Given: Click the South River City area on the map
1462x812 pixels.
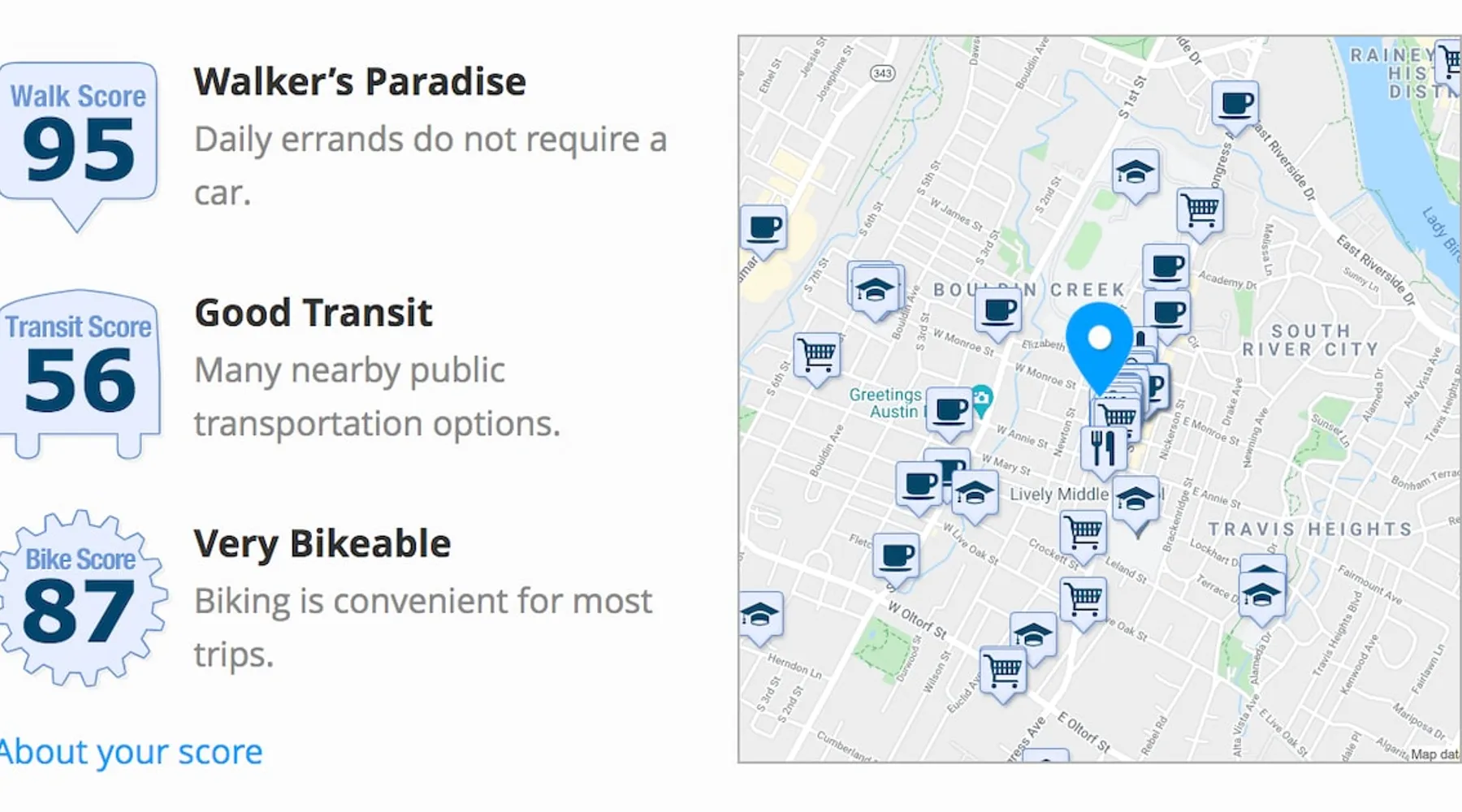Looking at the screenshot, I should pyautogui.click(x=1309, y=340).
